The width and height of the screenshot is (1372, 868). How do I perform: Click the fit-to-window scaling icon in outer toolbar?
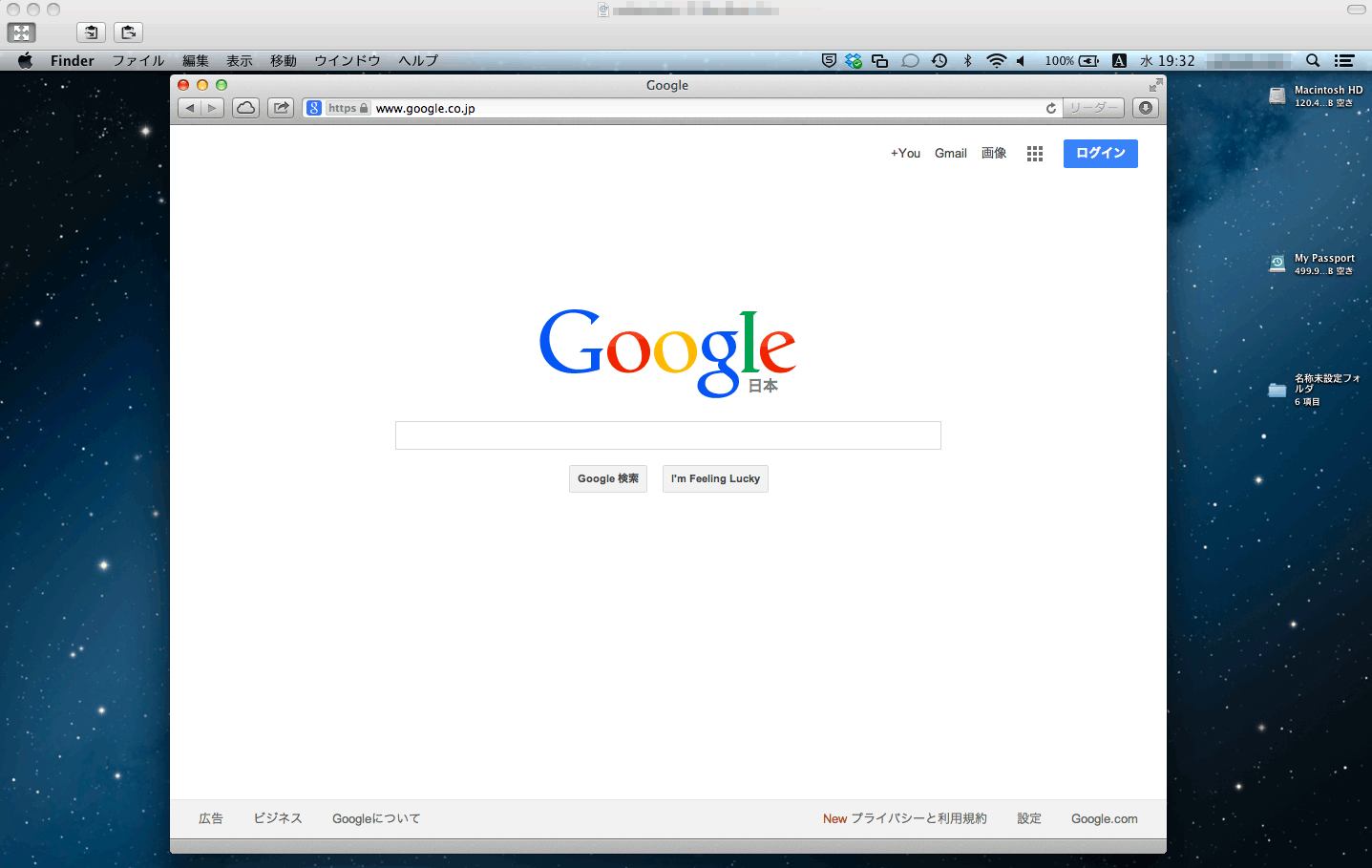coord(21,32)
